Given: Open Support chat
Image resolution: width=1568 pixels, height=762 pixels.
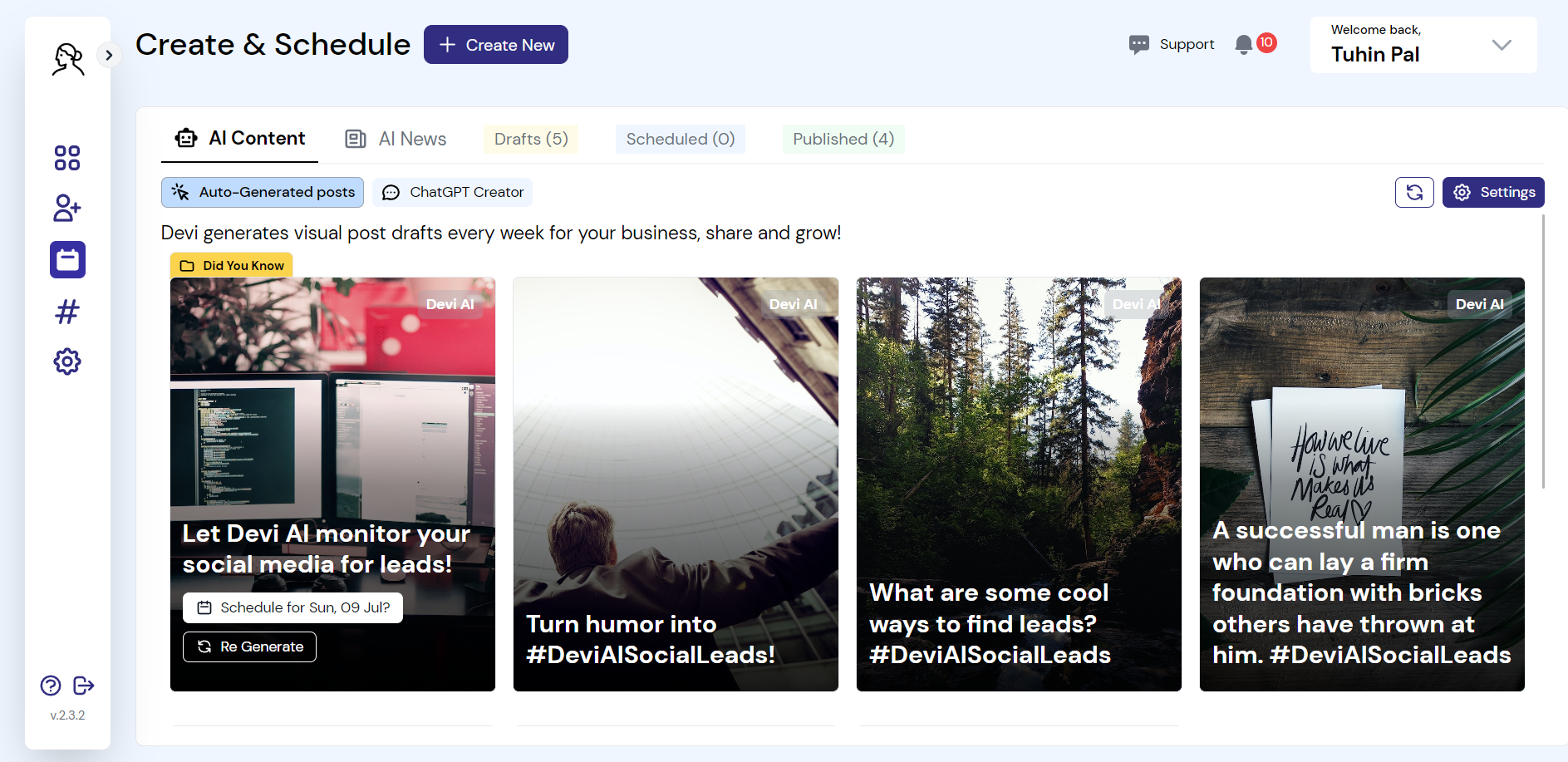Looking at the screenshot, I should (1172, 44).
